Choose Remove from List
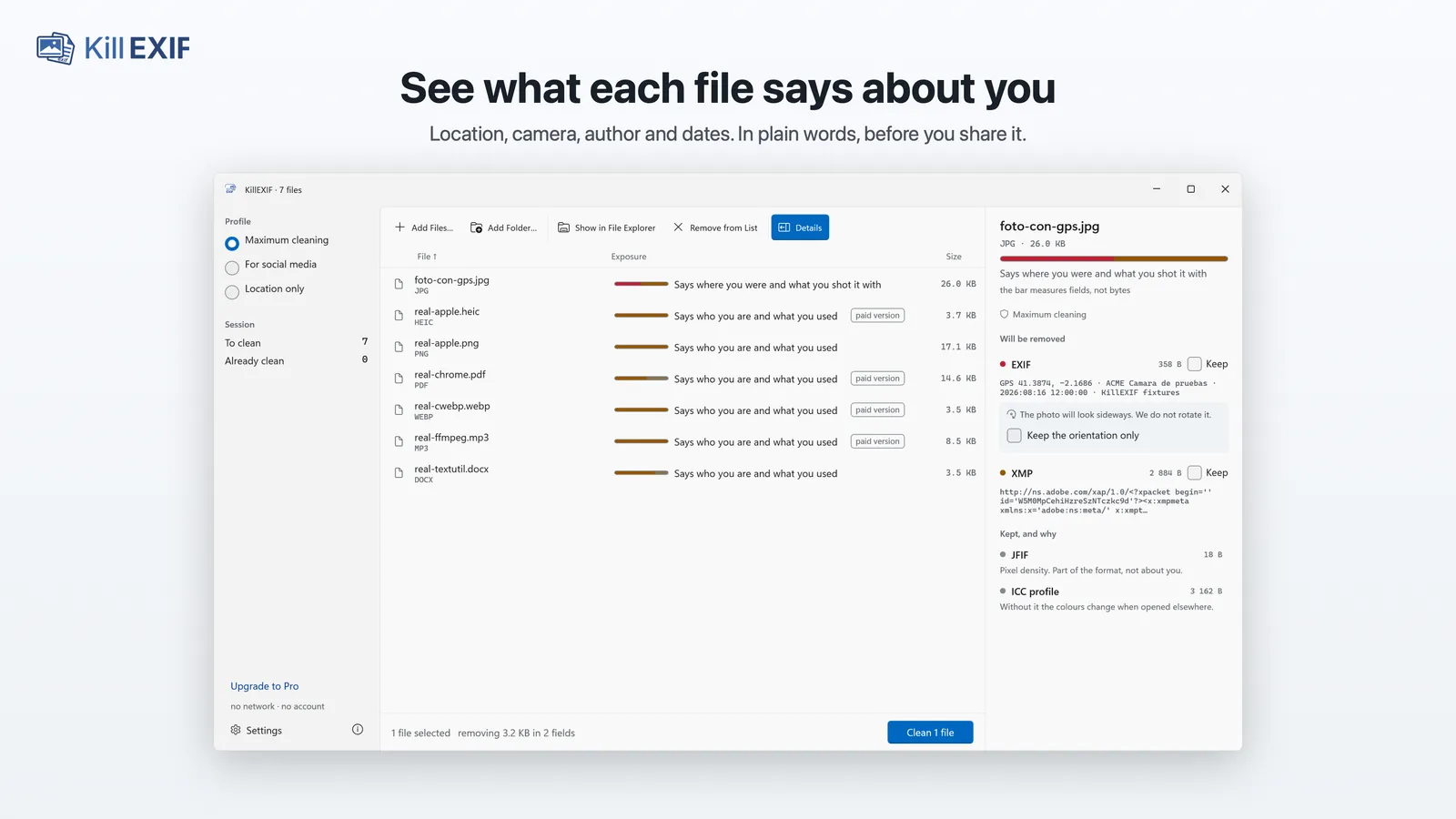Screen dimensions: 1456x819 pos(715,227)
